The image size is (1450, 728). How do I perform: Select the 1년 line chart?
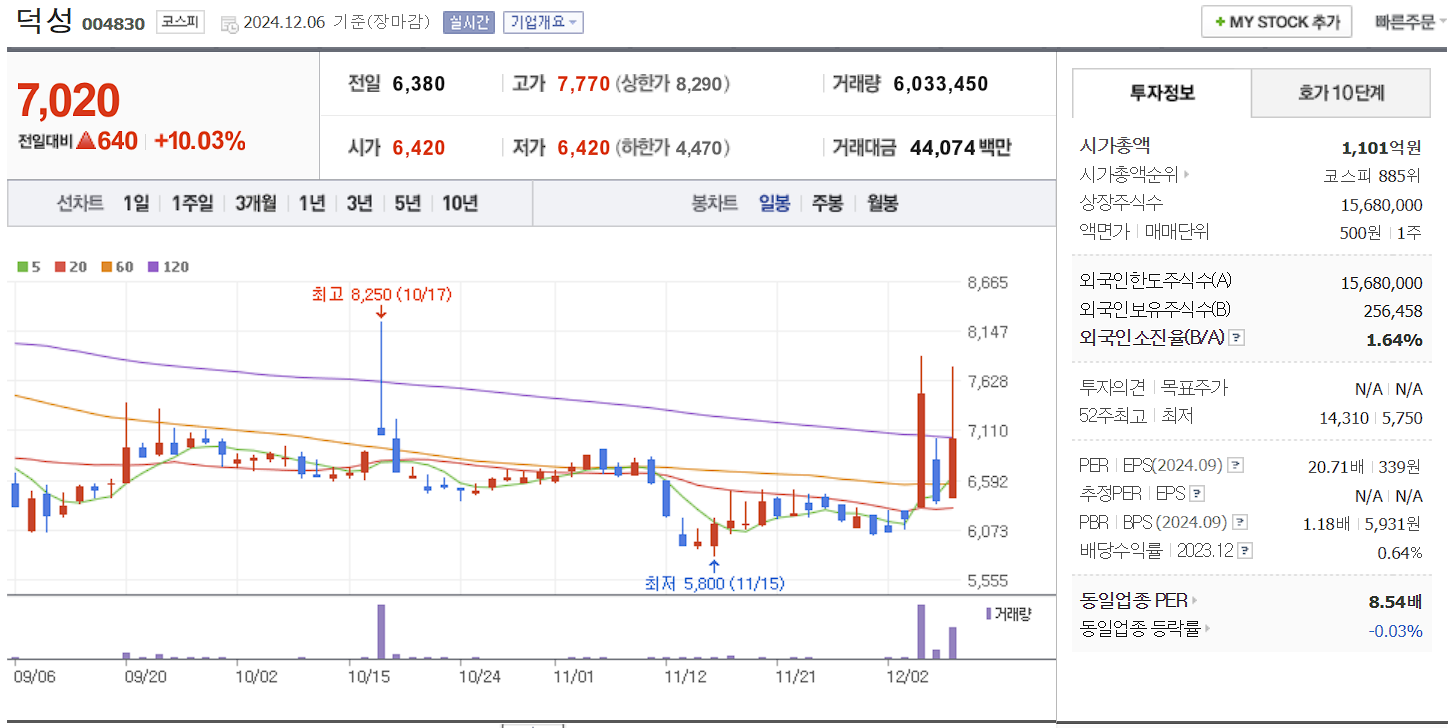tap(312, 203)
